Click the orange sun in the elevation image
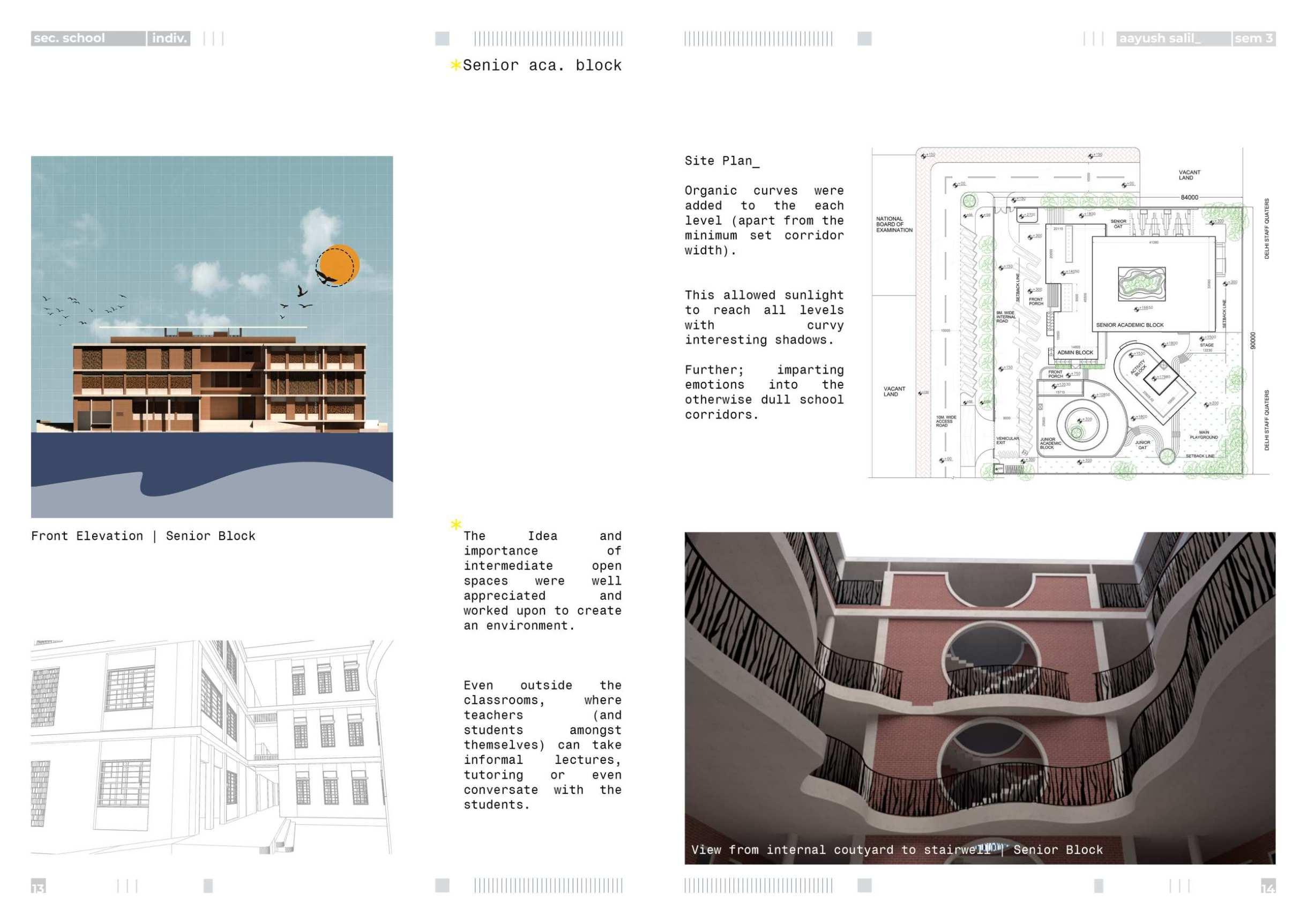Image resolution: width=1307 pixels, height=924 pixels. pyautogui.click(x=340, y=264)
